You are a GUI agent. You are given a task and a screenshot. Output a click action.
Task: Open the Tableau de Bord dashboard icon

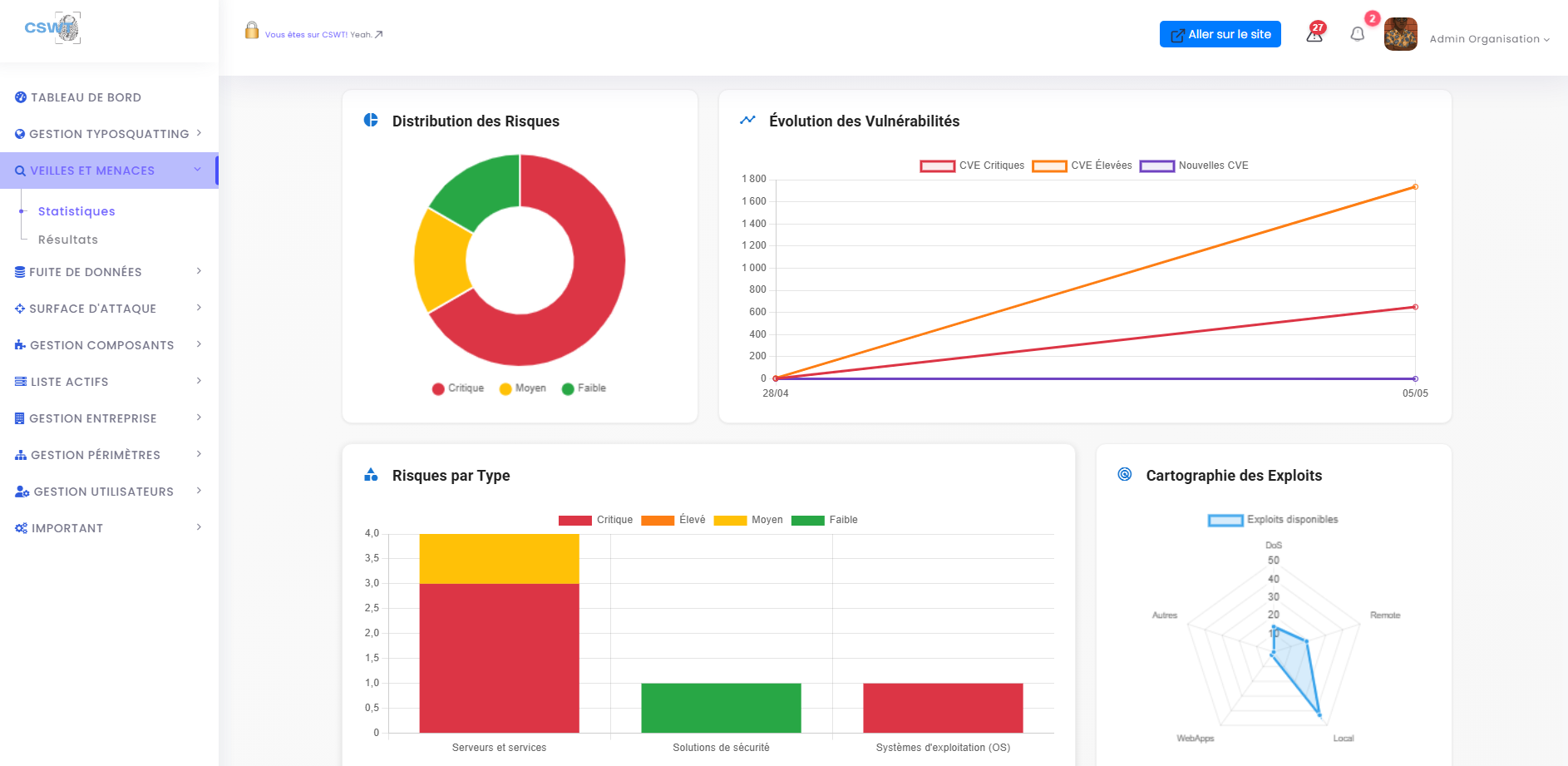point(19,97)
